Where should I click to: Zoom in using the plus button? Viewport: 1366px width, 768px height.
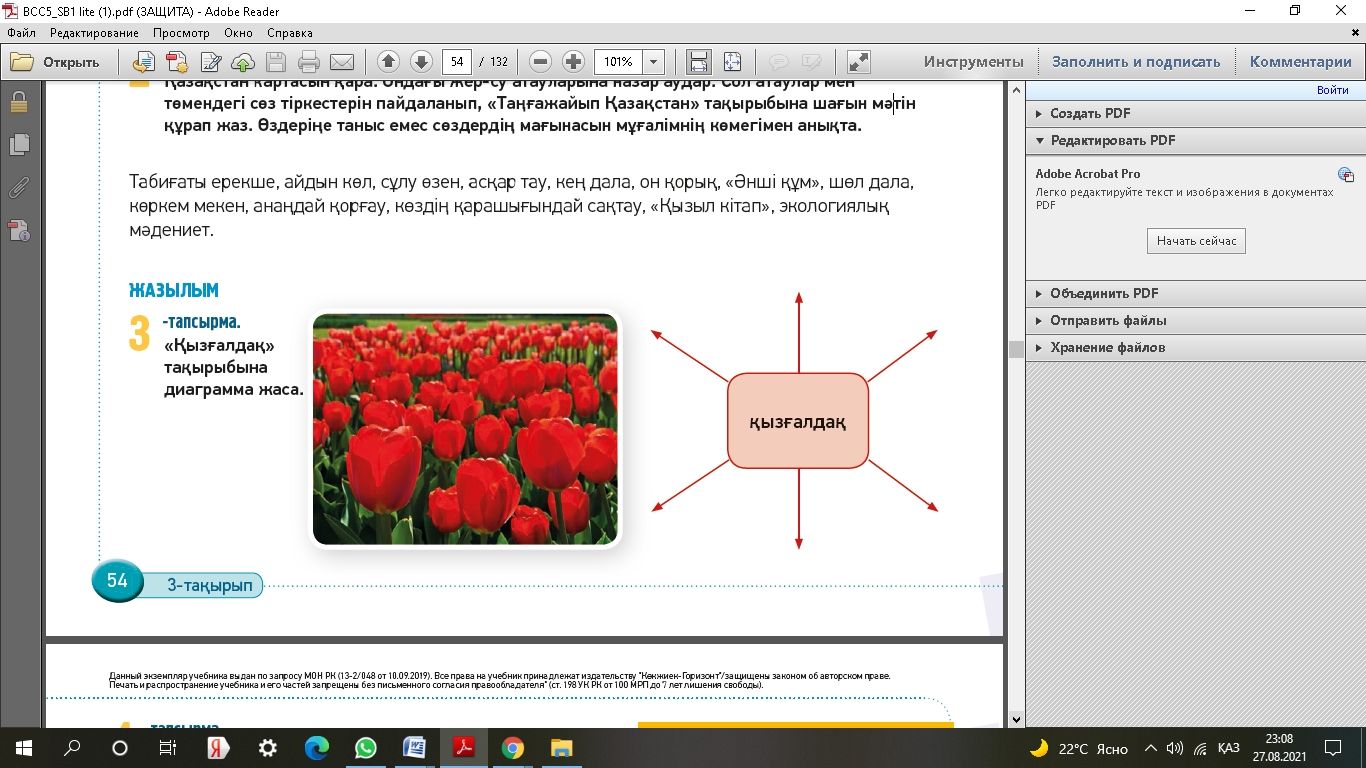point(573,62)
